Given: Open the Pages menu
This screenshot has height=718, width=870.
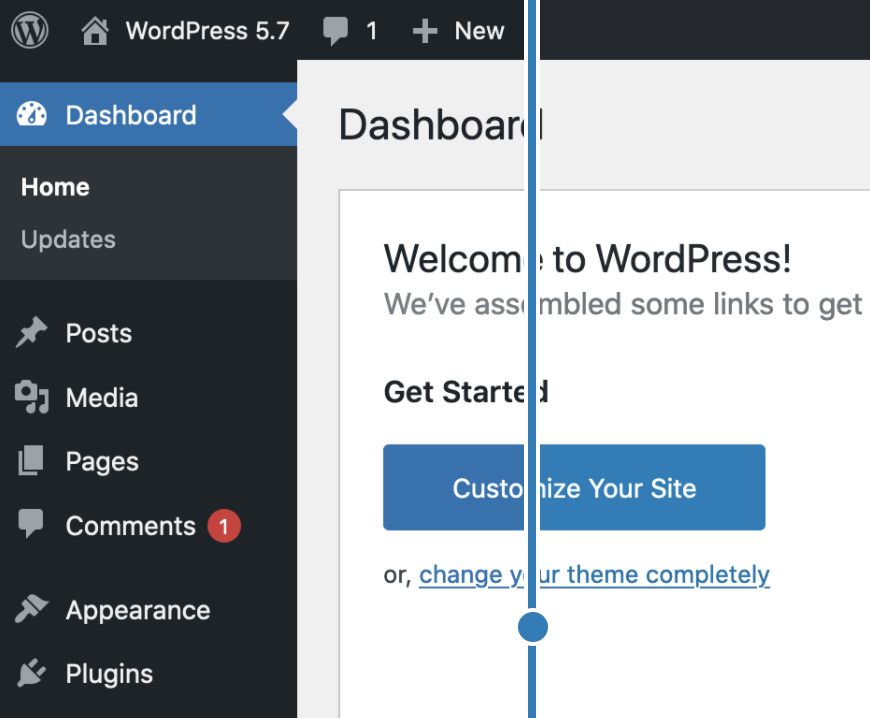Looking at the screenshot, I should click(x=102, y=462).
